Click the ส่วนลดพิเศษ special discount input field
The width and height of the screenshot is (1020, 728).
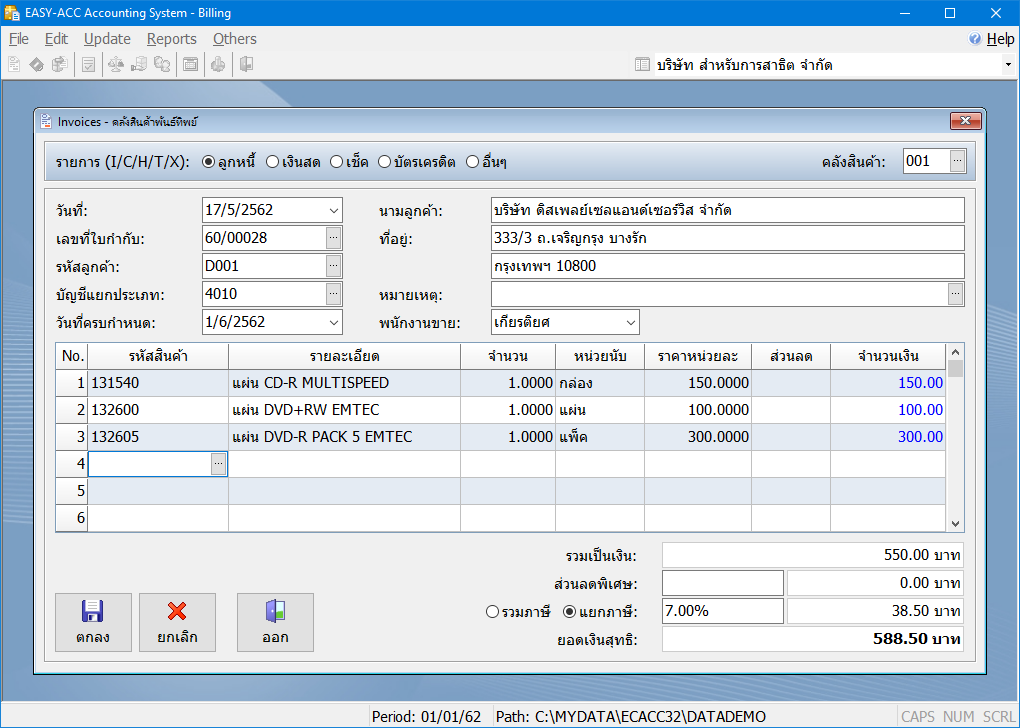click(723, 583)
